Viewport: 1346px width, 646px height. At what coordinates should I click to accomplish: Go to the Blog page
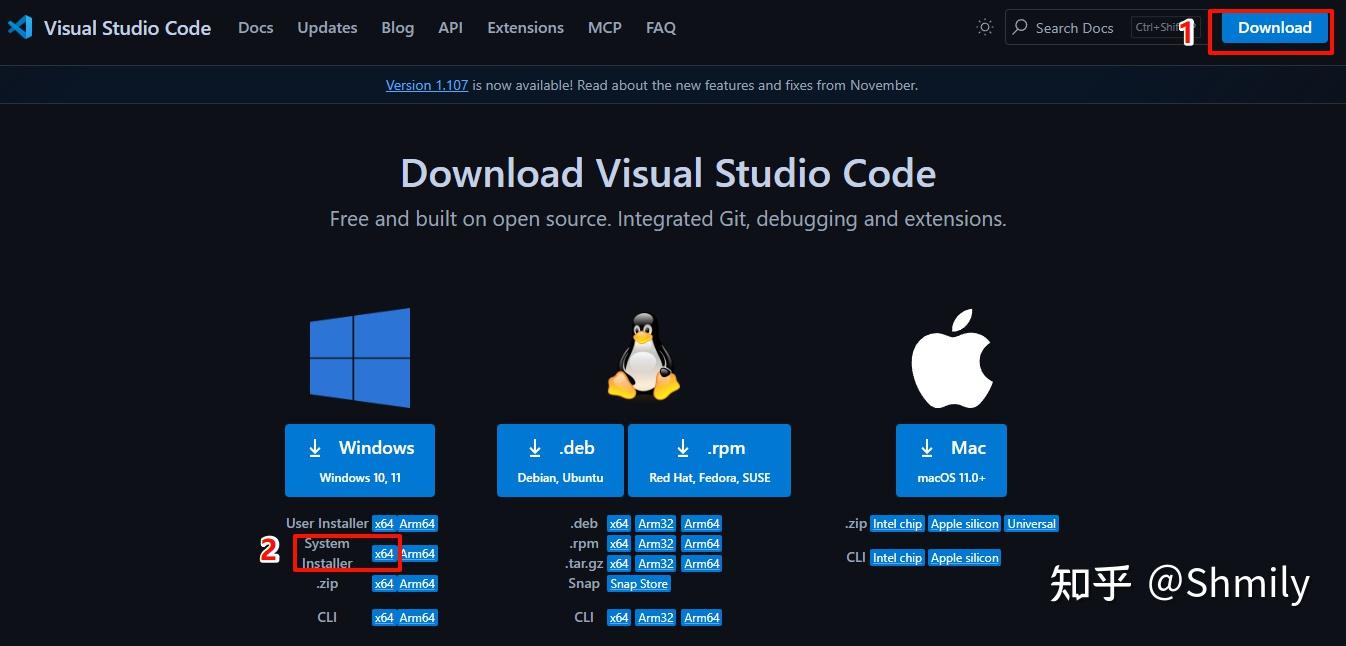[x=398, y=28]
